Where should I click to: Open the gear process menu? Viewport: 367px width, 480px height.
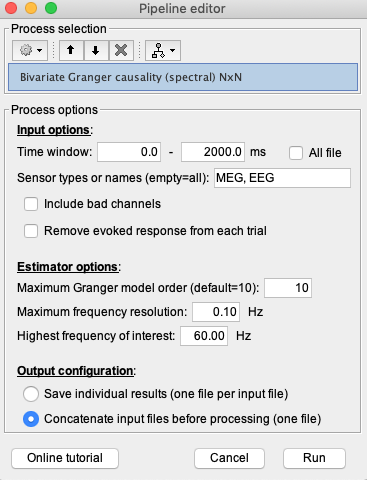30,50
